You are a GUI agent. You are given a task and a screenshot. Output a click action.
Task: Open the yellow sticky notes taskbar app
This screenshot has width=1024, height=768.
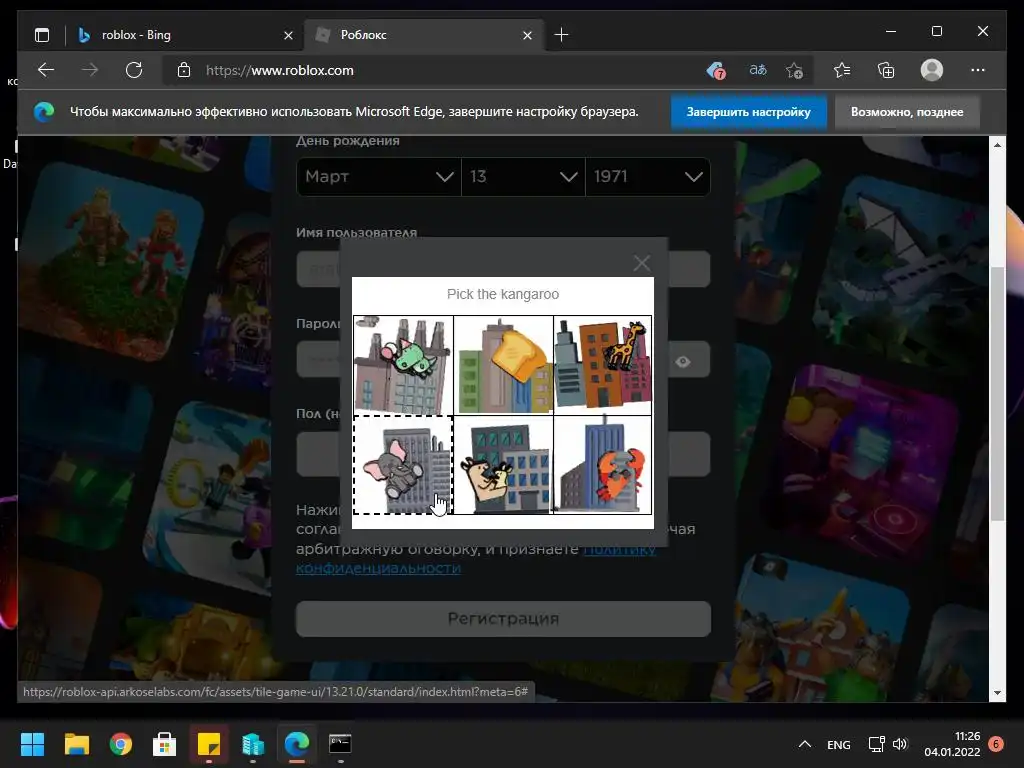(x=209, y=744)
